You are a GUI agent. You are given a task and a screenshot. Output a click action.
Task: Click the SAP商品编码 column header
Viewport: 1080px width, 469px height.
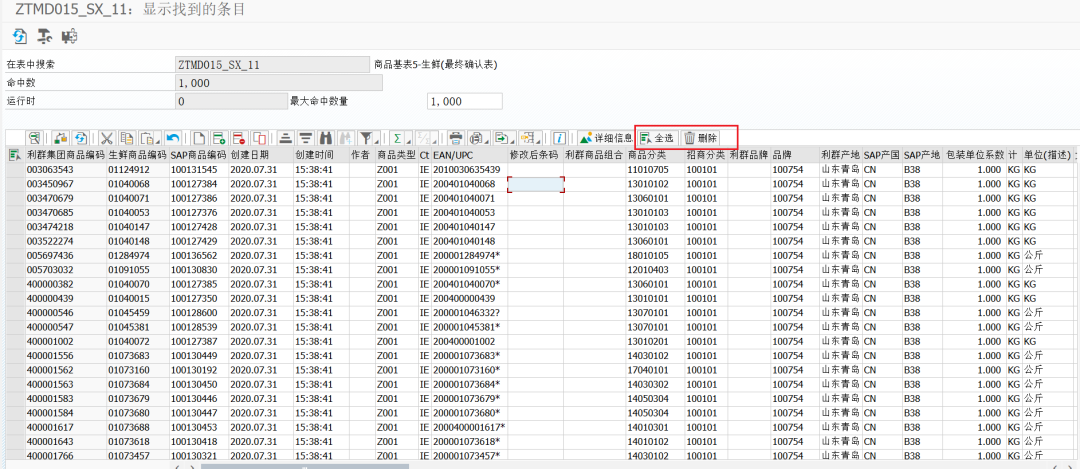(x=198, y=155)
